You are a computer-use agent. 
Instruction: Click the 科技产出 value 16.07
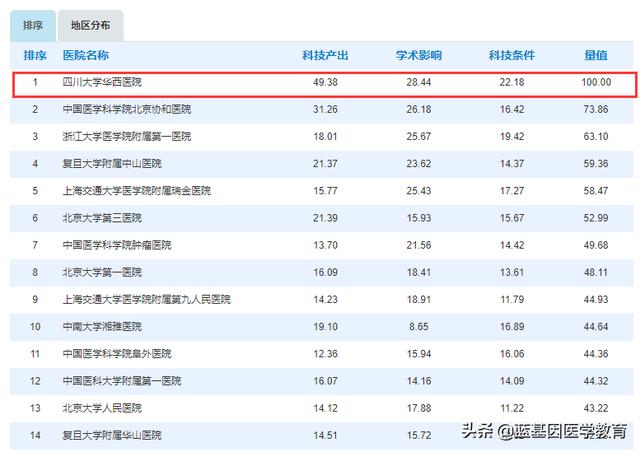325,381
